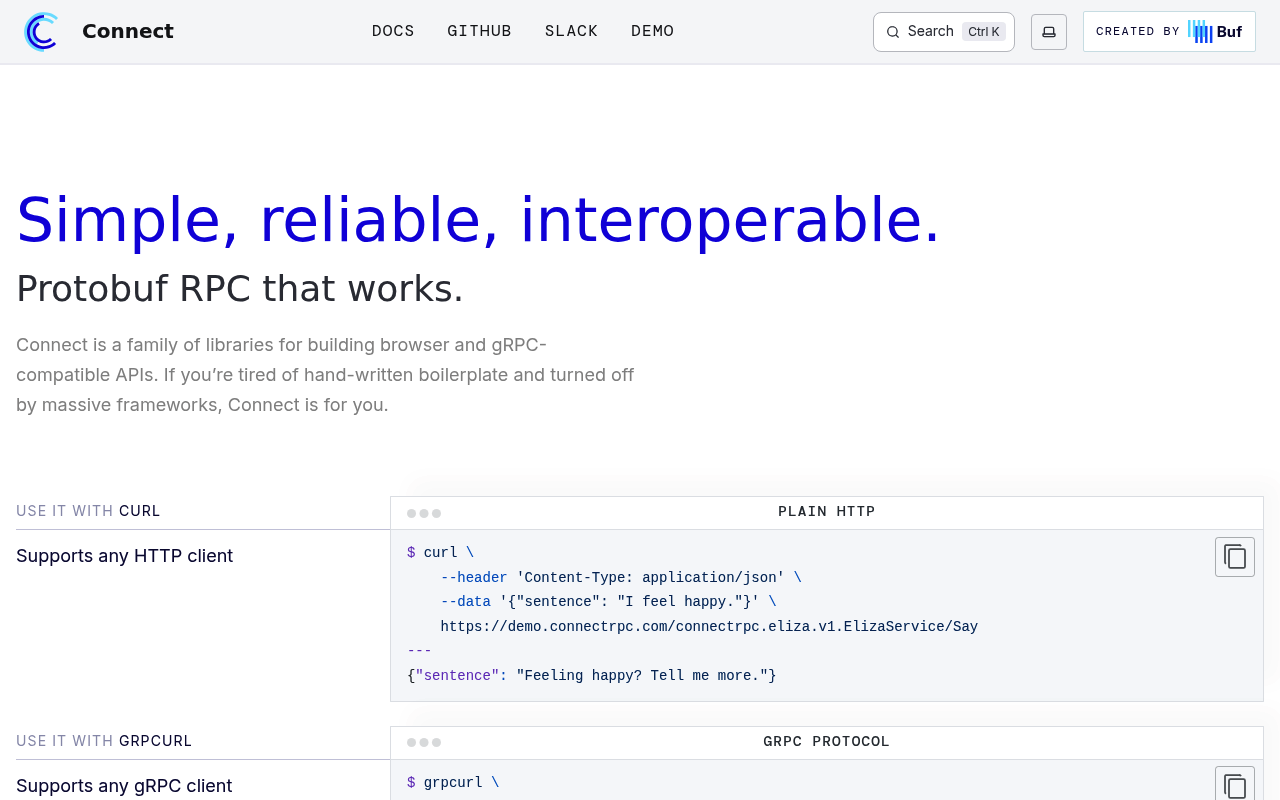Click the 'PLAIN HTTP' window title
This screenshot has height=800, width=1280.
827,512
